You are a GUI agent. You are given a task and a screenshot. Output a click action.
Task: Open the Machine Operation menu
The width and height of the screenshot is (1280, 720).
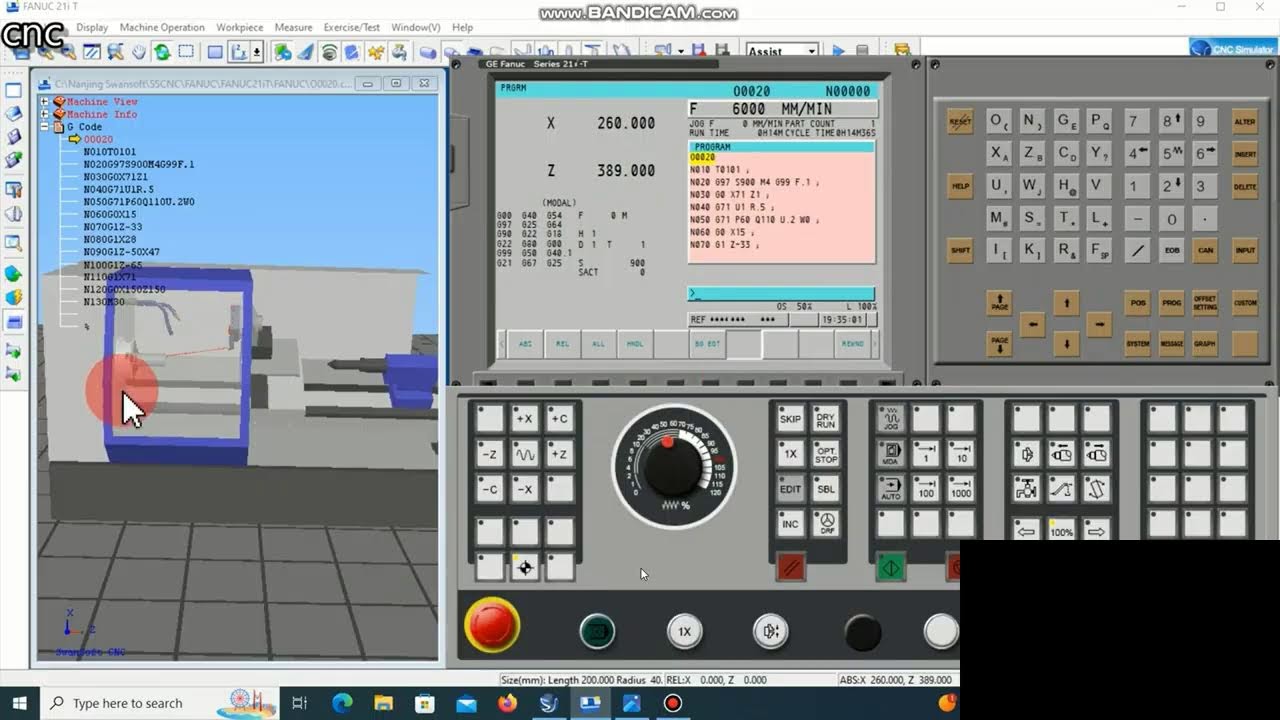coord(162,27)
